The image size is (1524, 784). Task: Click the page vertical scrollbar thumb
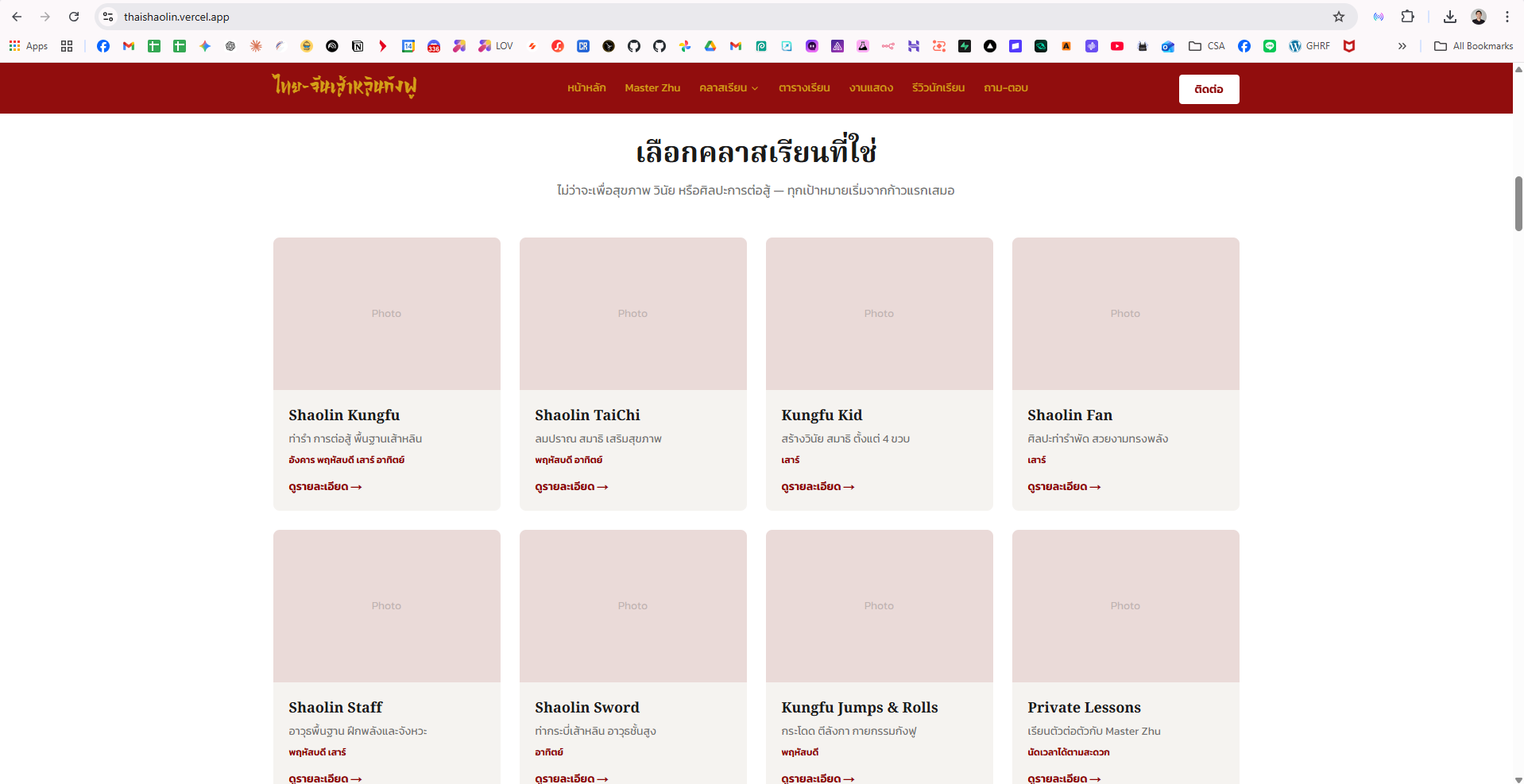[x=1518, y=203]
